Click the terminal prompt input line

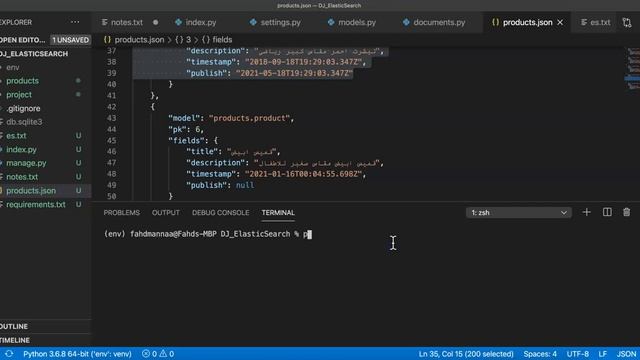click(207, 234)
